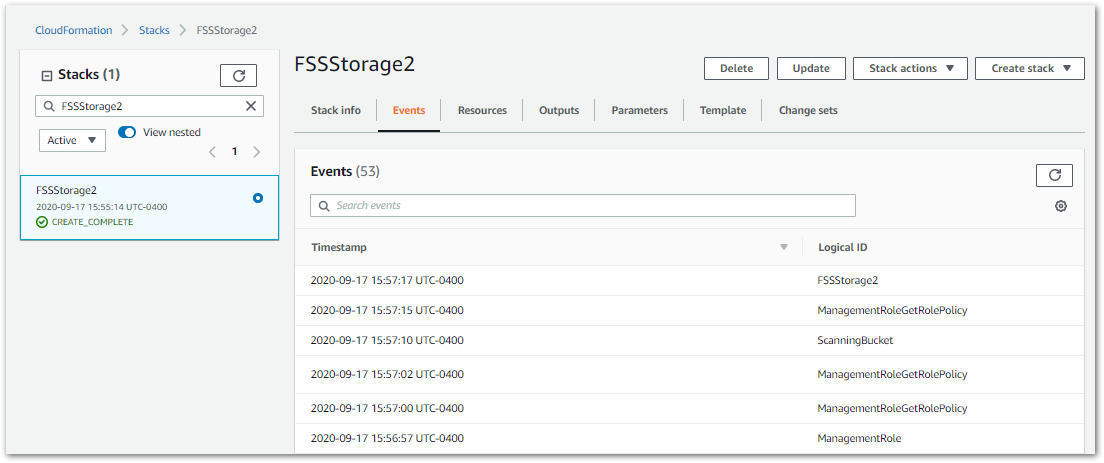Click the Update button

(x=811, y=68)
